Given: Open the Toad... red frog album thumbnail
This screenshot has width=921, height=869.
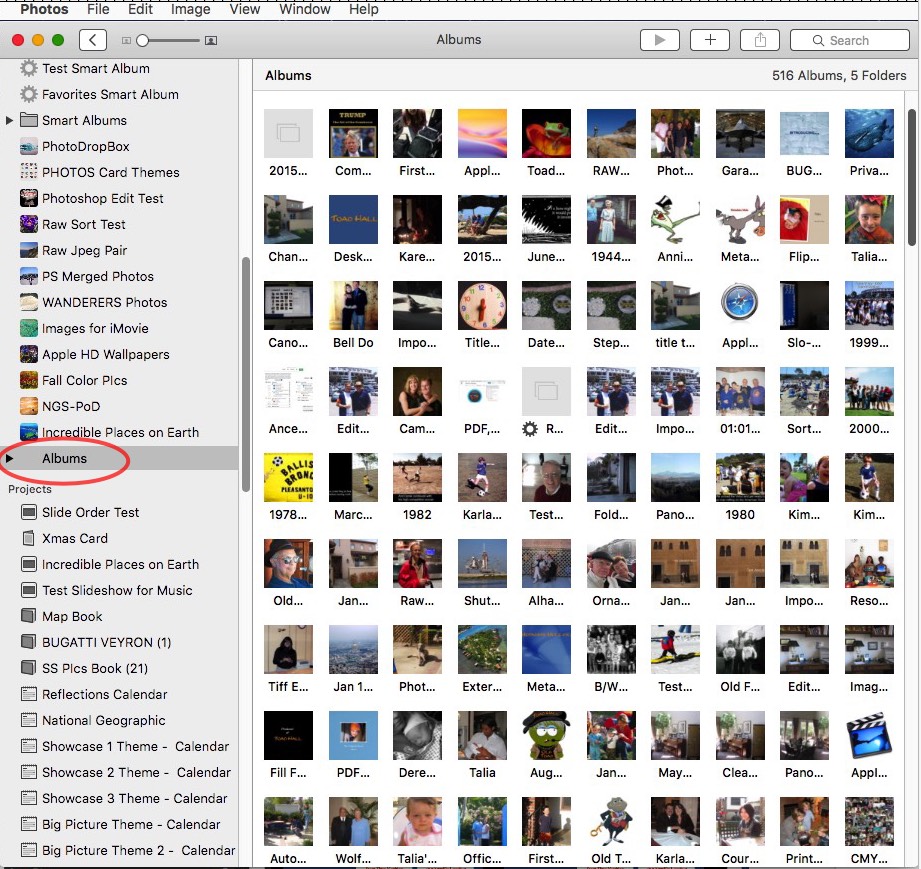Looking at the screenshot, I should coord(546,133).
